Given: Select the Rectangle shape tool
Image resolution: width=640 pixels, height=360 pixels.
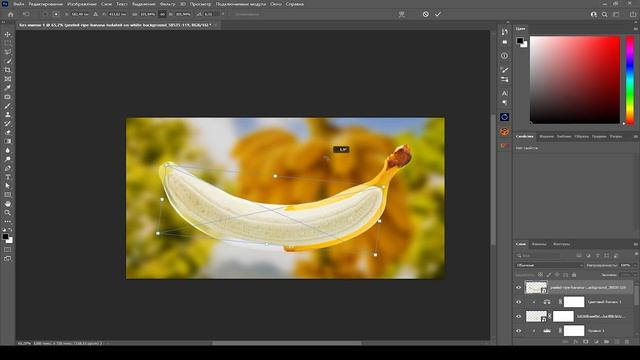Looking at the screenshot, I should (7, 195).
